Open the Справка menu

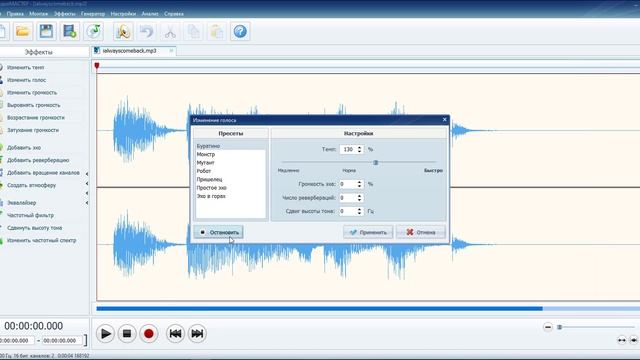pos(173,14)
